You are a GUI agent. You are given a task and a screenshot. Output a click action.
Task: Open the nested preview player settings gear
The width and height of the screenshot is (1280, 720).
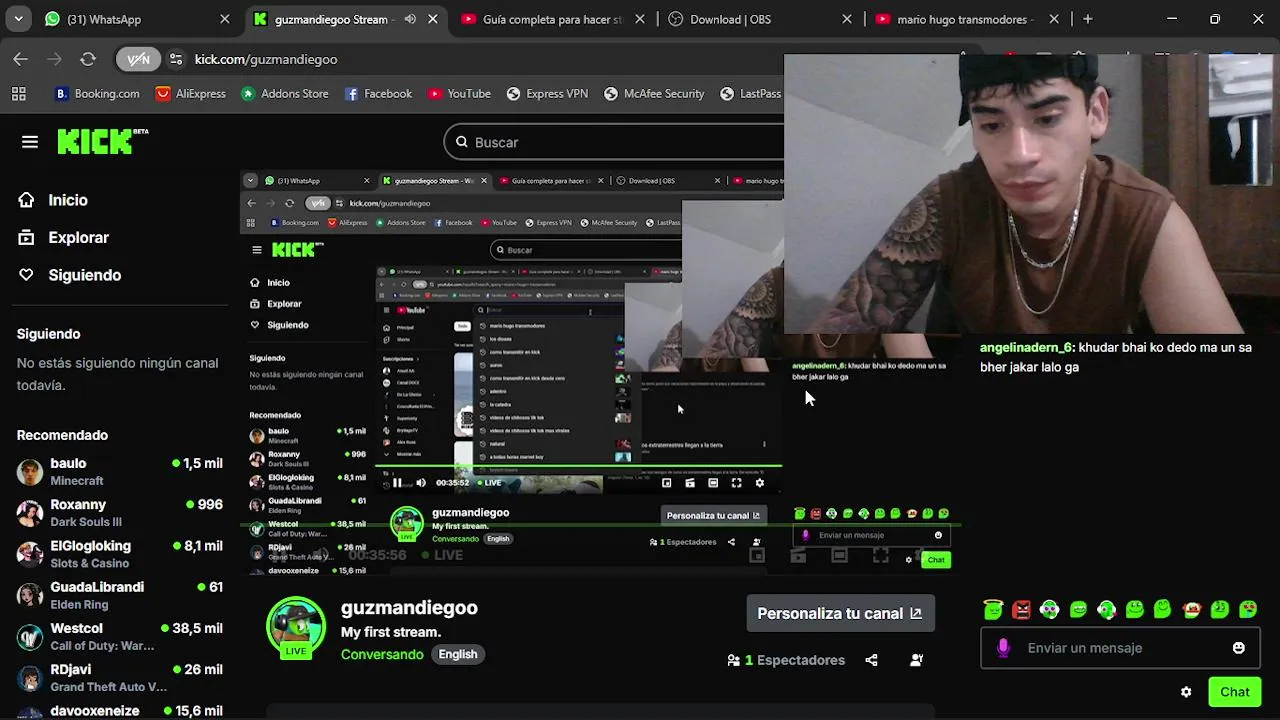[760, 483]
